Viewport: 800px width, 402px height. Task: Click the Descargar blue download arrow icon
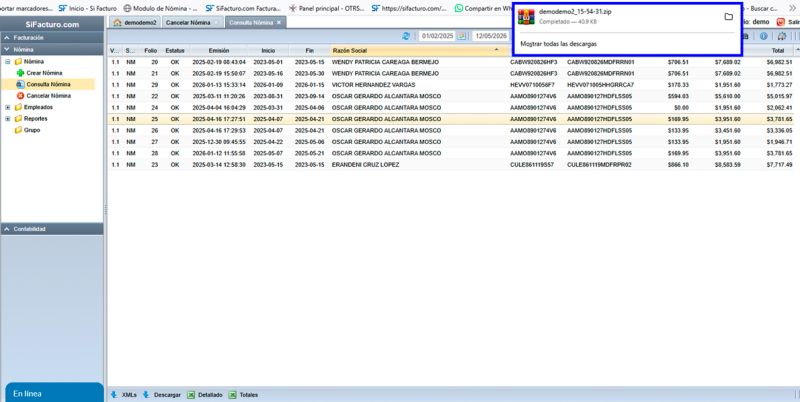(x=146, y=395)
